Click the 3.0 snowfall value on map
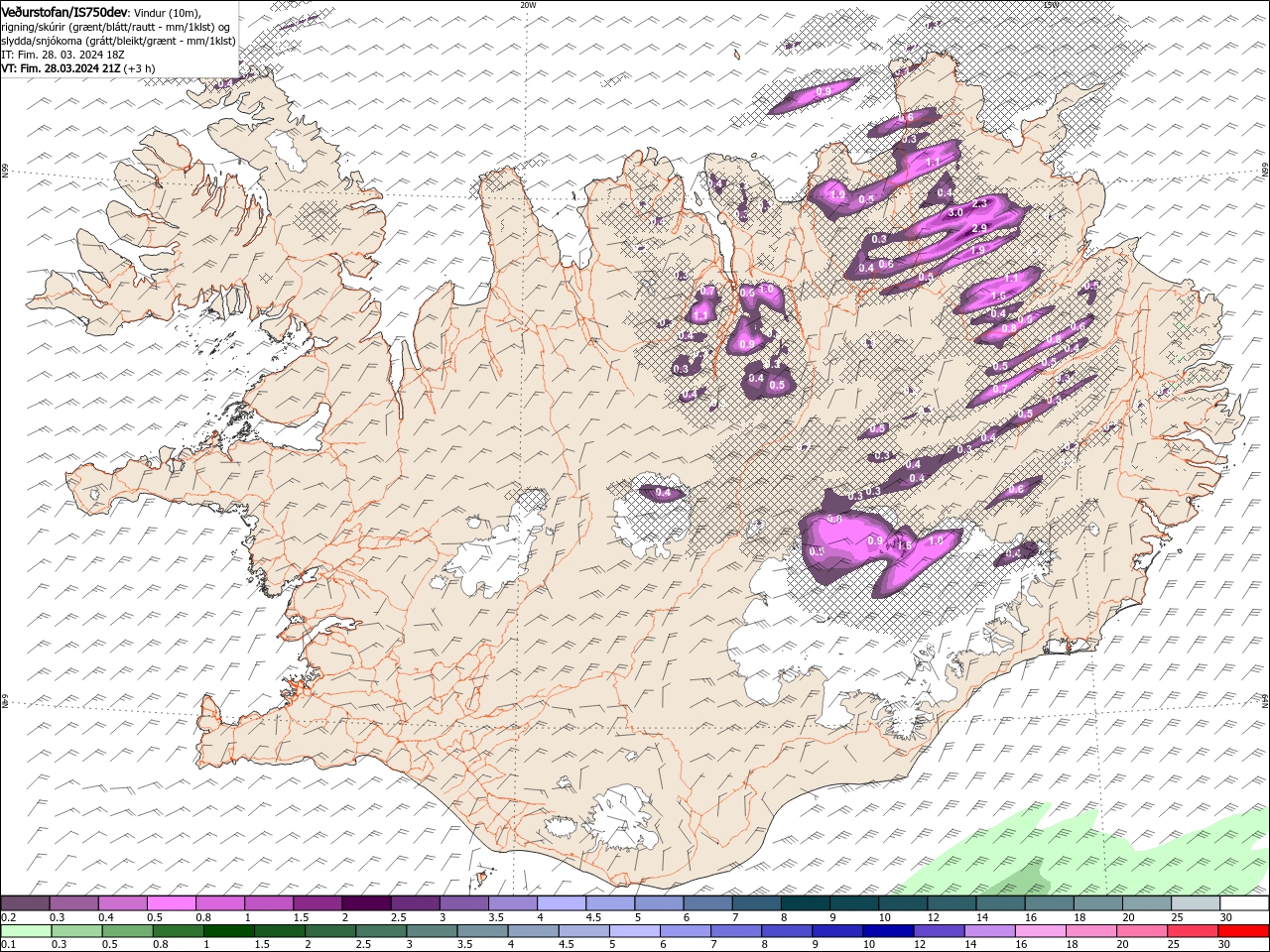The width and height of the screenshot is (1270, 952). coord(956,213)
